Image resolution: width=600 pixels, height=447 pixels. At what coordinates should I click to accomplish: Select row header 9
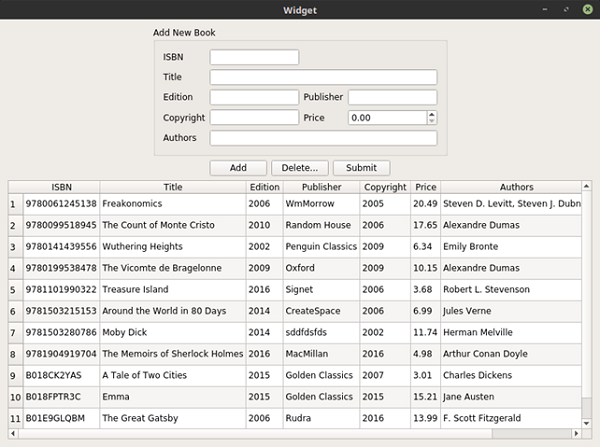coord(15,375)
